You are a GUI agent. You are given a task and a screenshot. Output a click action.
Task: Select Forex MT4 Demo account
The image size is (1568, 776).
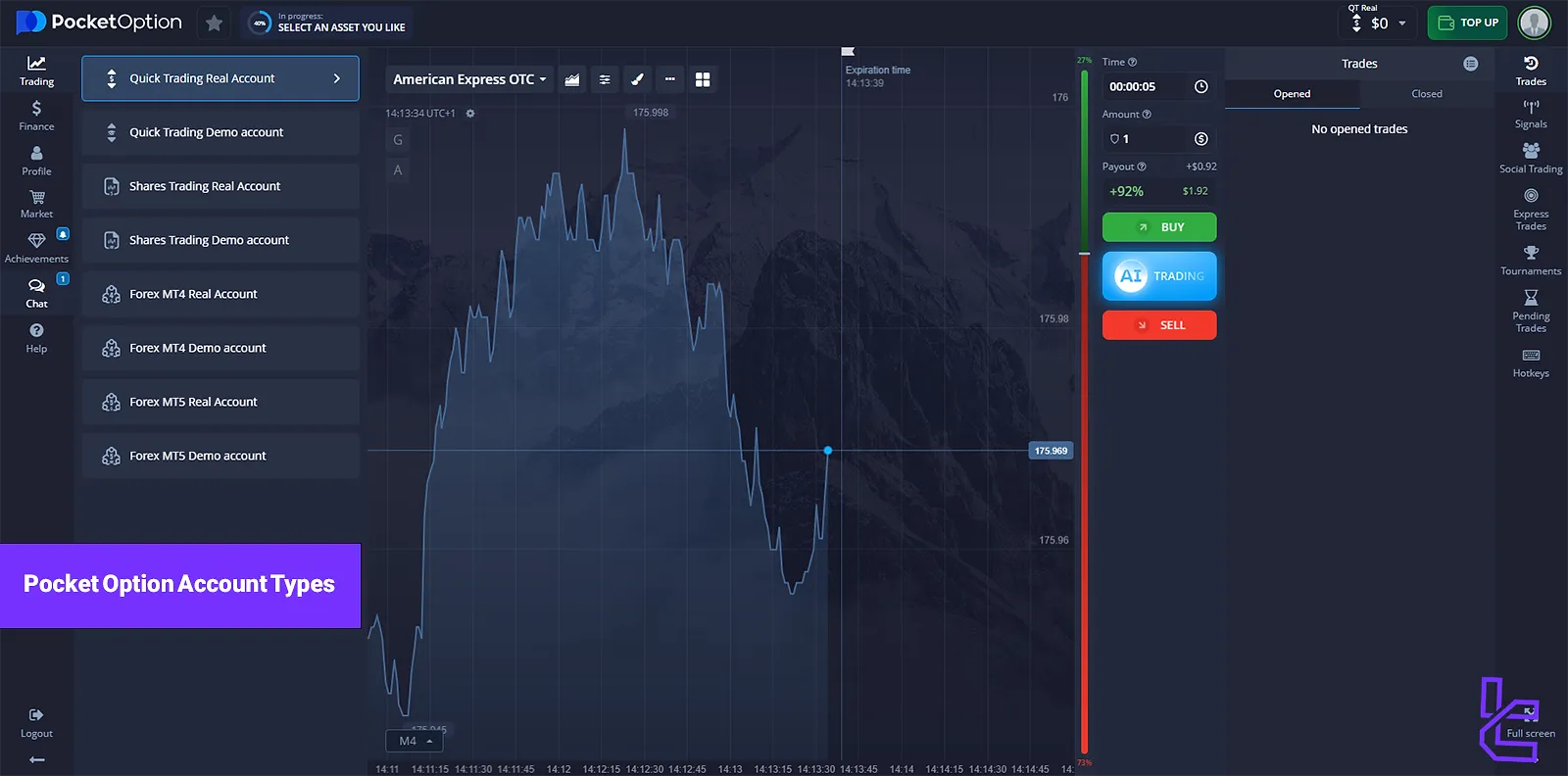click(220, 348)
